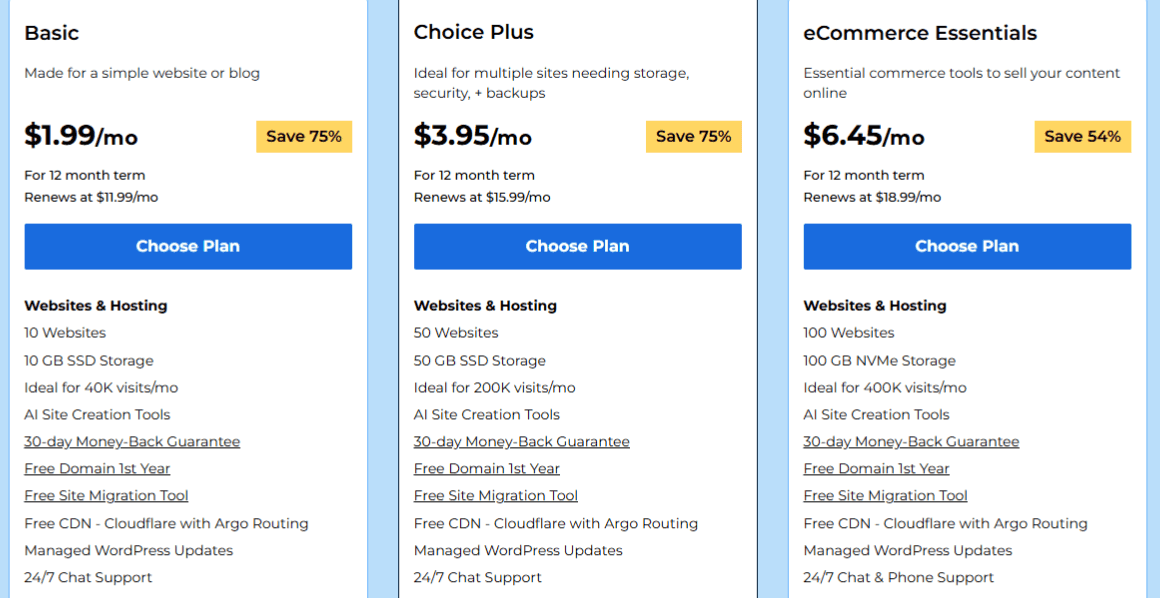Click Choose Plan for the Basic plan
This screenshot has height=598, width=1160.
pyautogui.click(x=188, y=246)
